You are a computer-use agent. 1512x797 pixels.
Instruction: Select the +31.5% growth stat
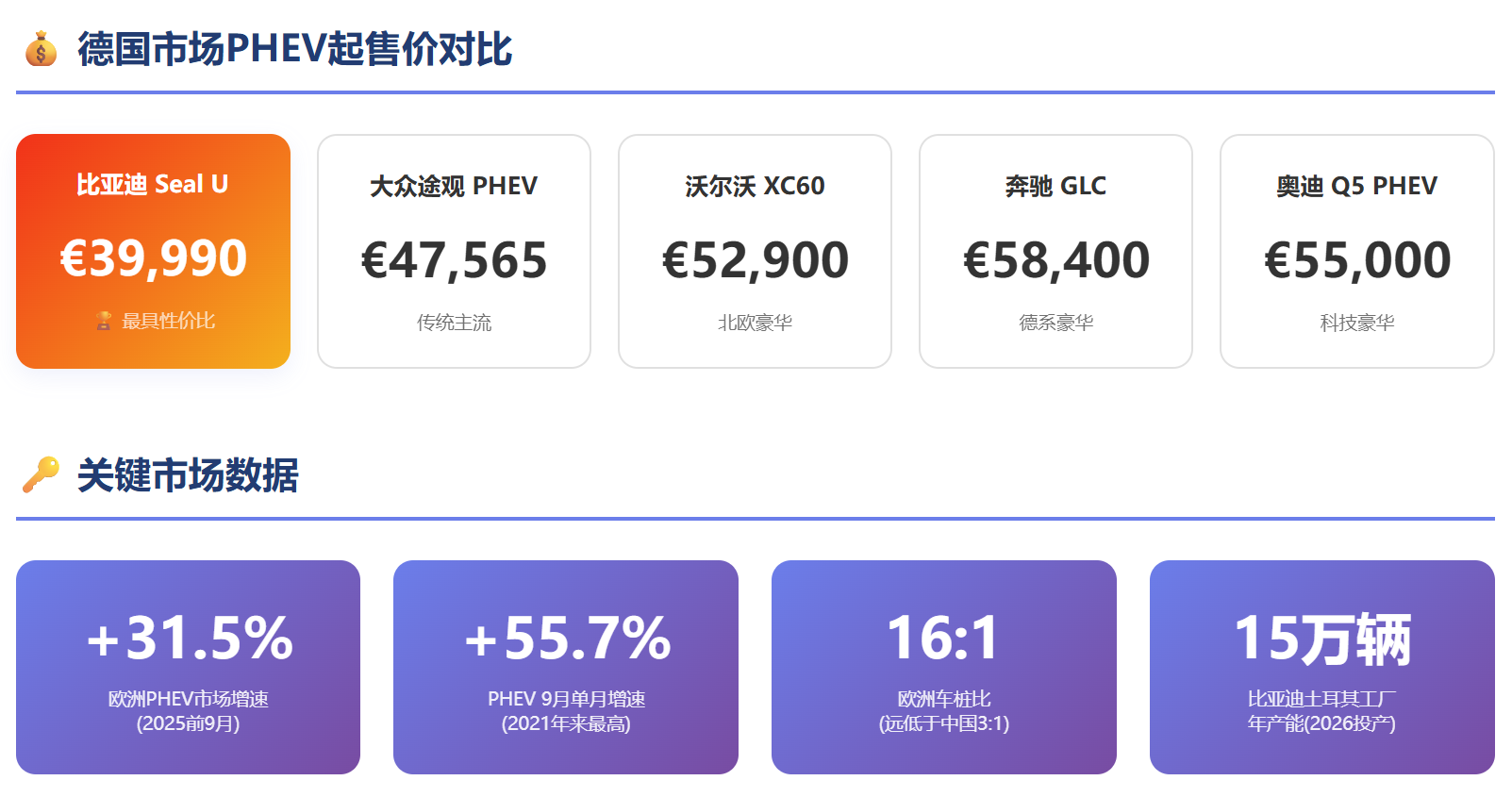point(189,639)
